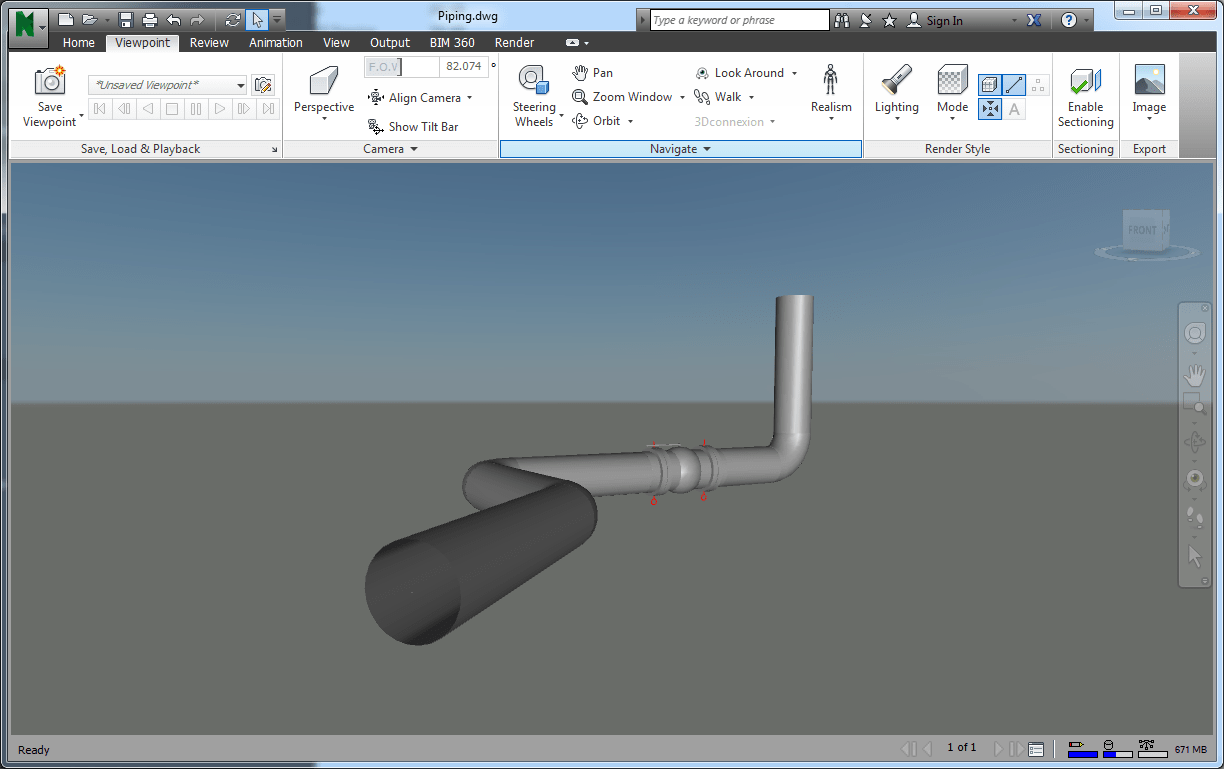The image size is (1224, 769).
Task: Click the FRONT face of ViewCube
Action: click(1142, 230)
